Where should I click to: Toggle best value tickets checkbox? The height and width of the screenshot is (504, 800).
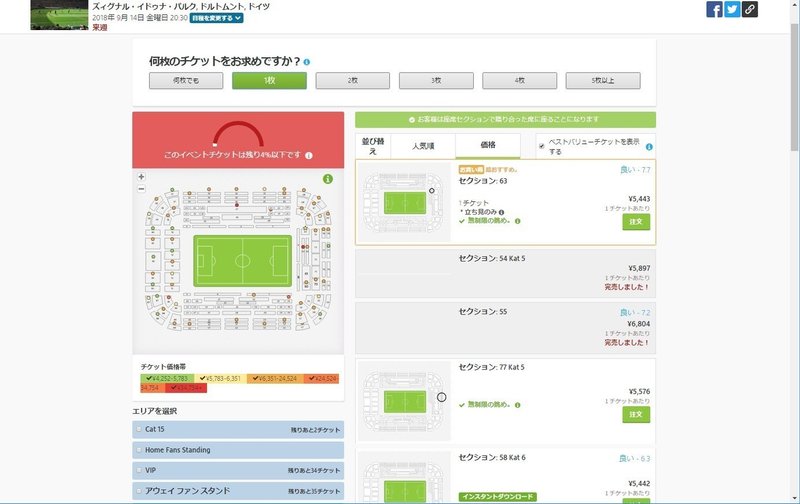click(x=541, y=146)
